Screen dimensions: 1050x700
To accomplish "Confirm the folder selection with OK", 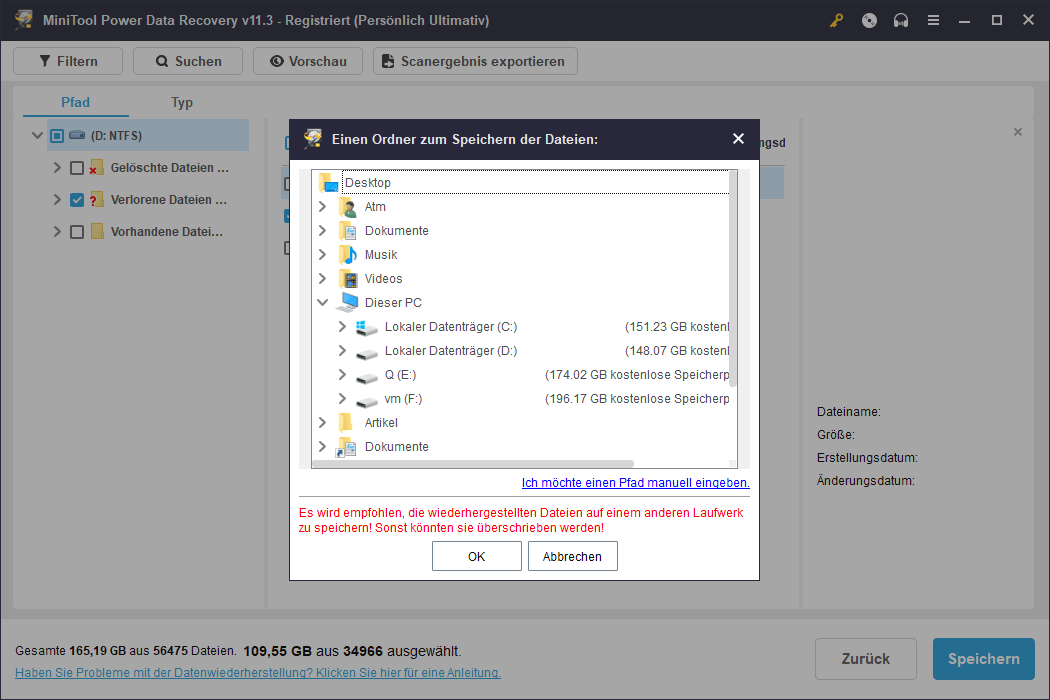I will (x=476, y=556).
